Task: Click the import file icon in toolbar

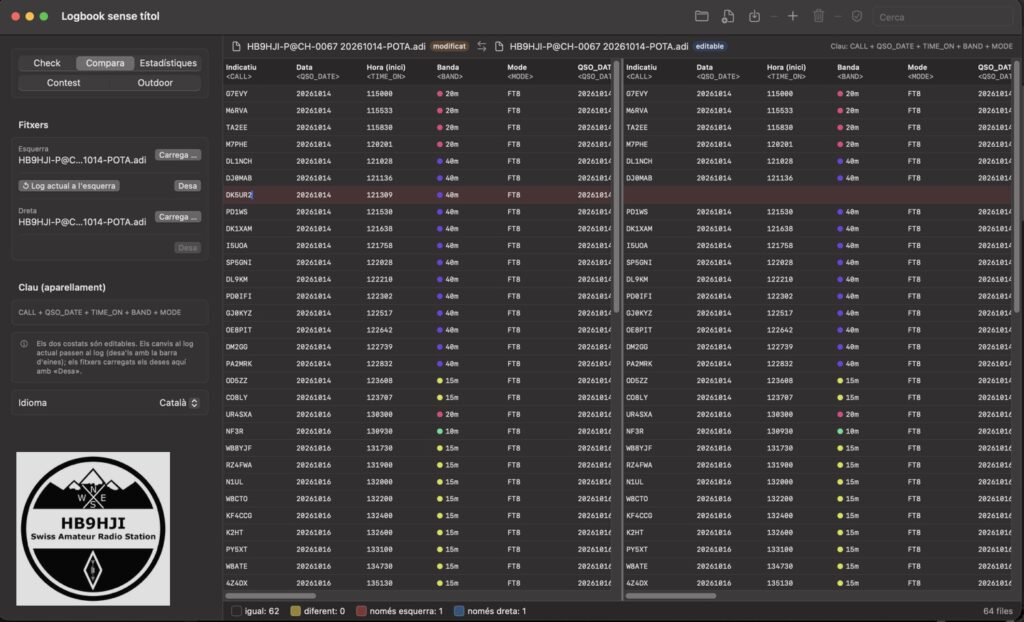Action: [x=728, y=16]
